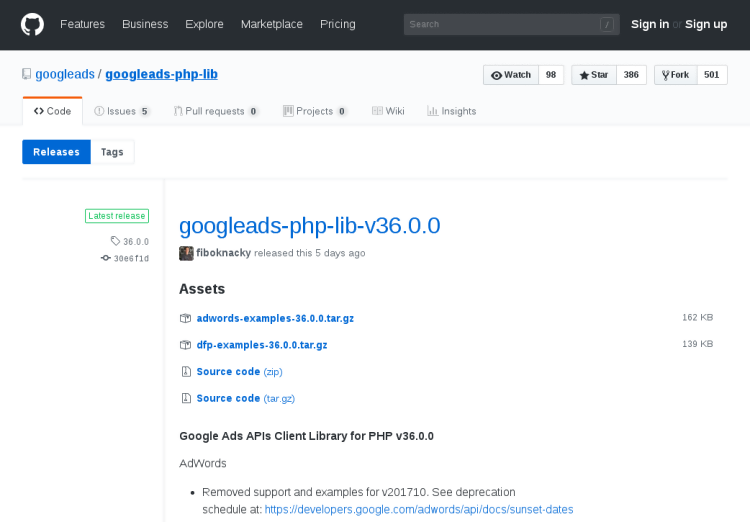750x522 pixels.
Task: Switch to the Issues tab
Action: [x=121, y=111]
